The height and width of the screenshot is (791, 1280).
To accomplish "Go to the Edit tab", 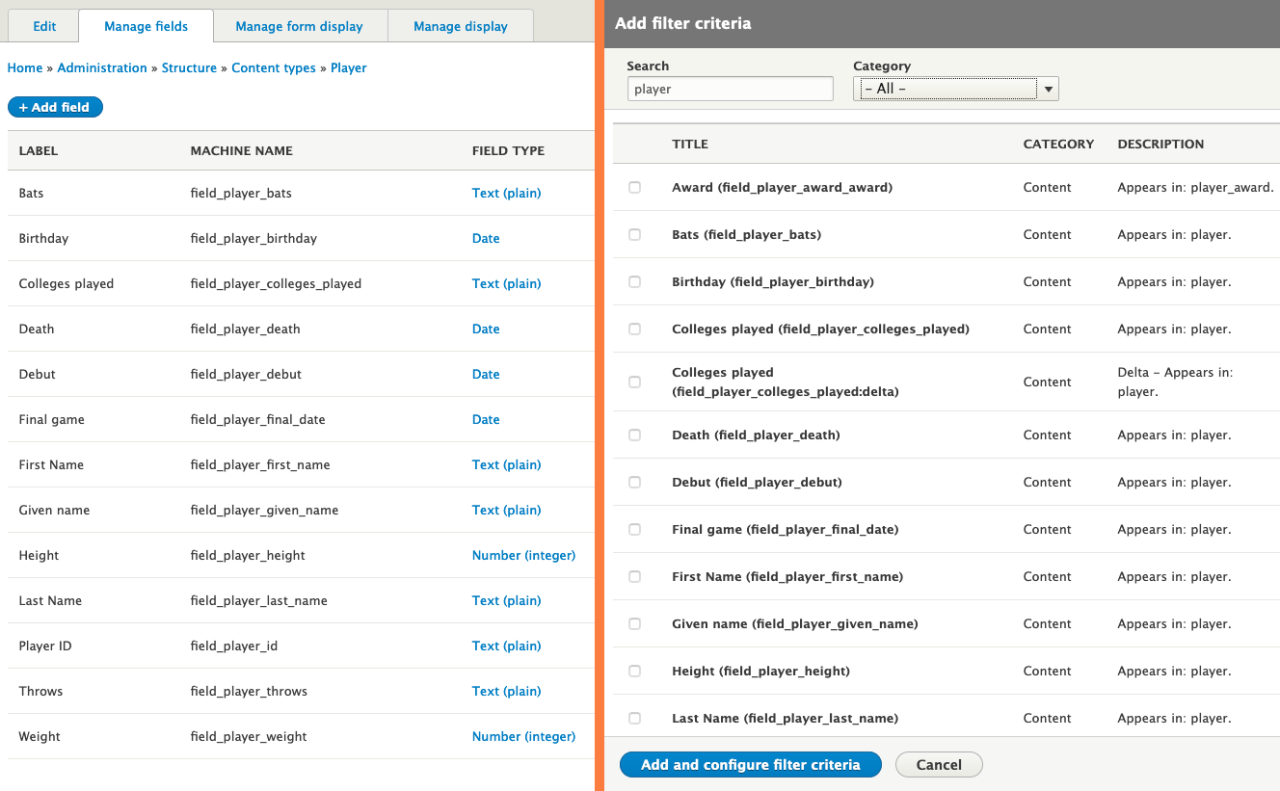I will 42,26.
